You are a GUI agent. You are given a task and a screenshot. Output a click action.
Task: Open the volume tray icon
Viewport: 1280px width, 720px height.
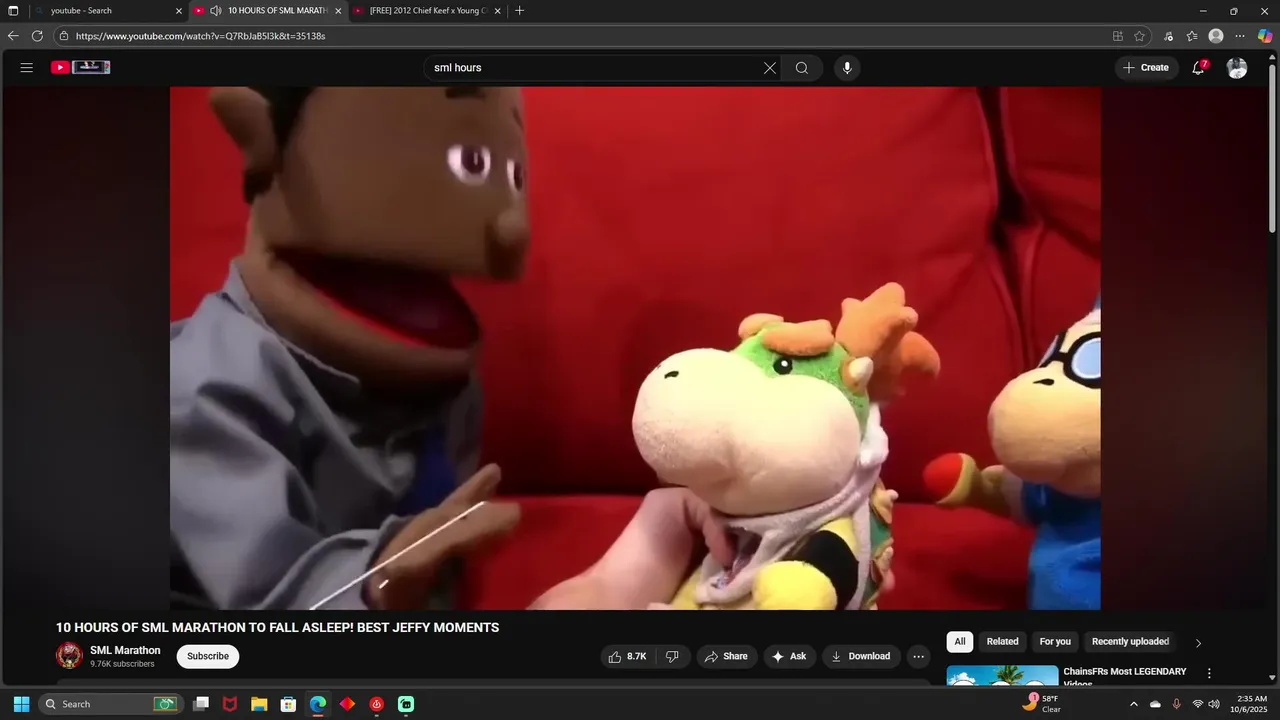point(1214,704)
